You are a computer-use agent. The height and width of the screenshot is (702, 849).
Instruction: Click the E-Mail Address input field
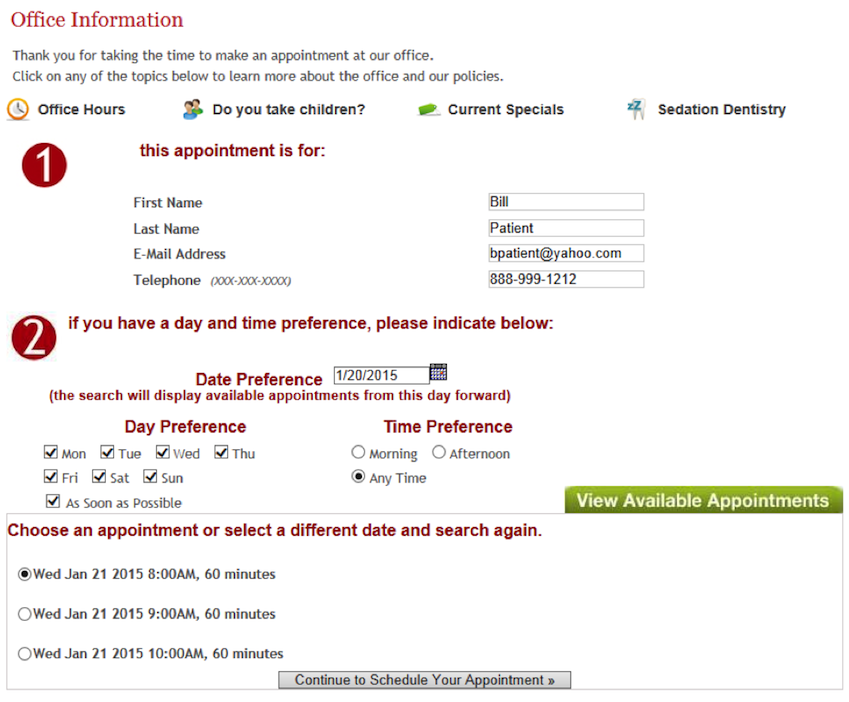pos(565,254)
